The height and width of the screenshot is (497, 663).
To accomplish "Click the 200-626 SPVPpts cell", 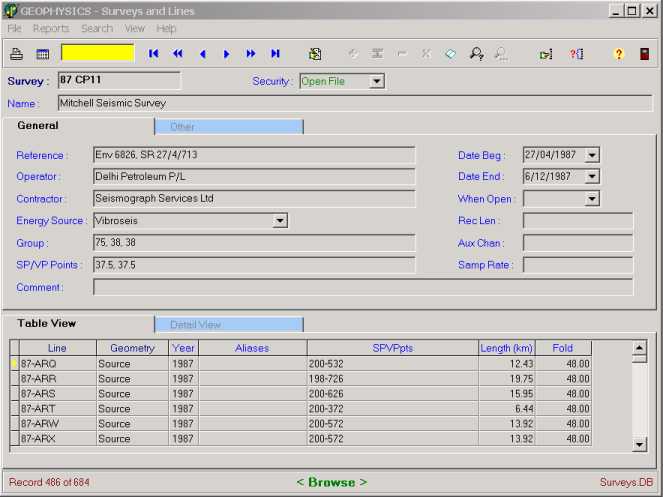I will tap(392, 394).
